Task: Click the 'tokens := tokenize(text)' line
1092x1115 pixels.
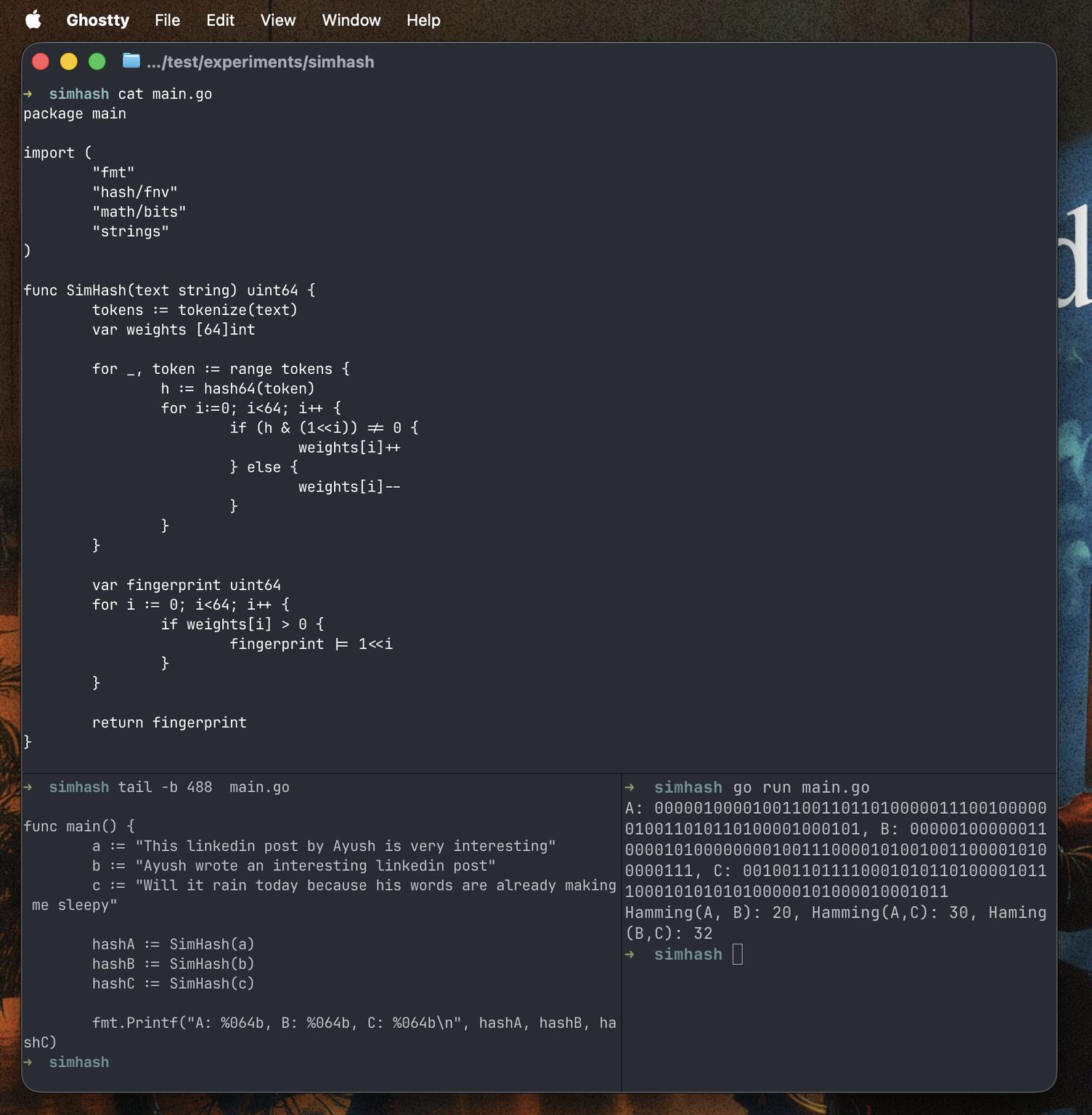Action: (195, 309)
